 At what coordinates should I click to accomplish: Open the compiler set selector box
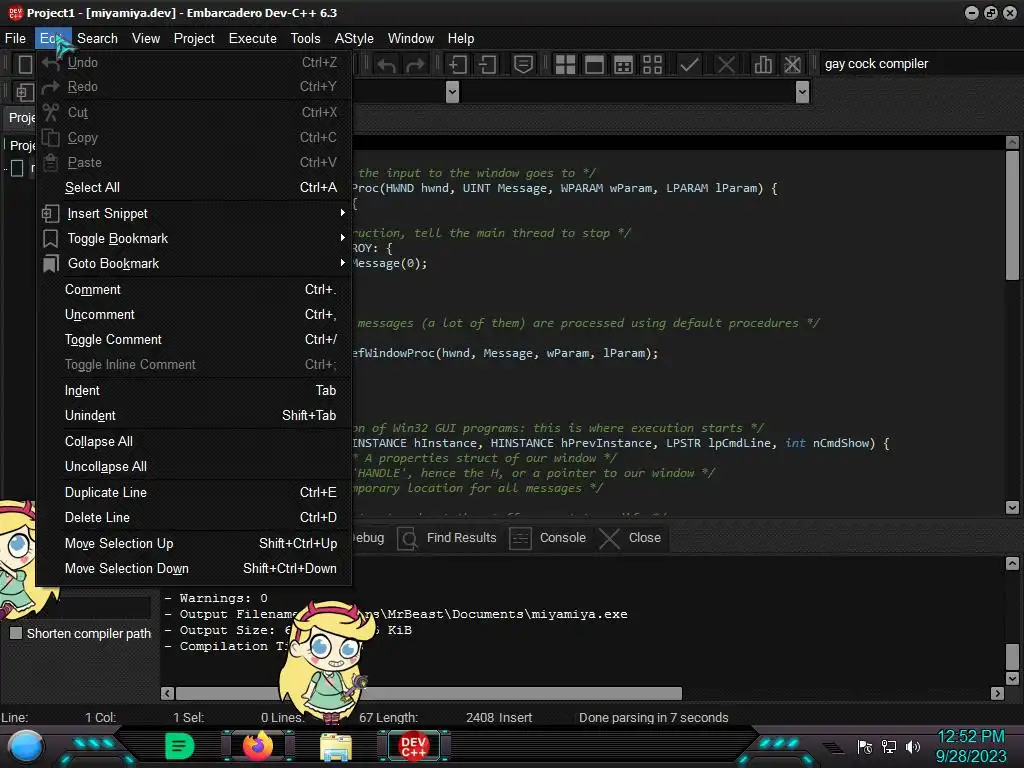point(921,63)
